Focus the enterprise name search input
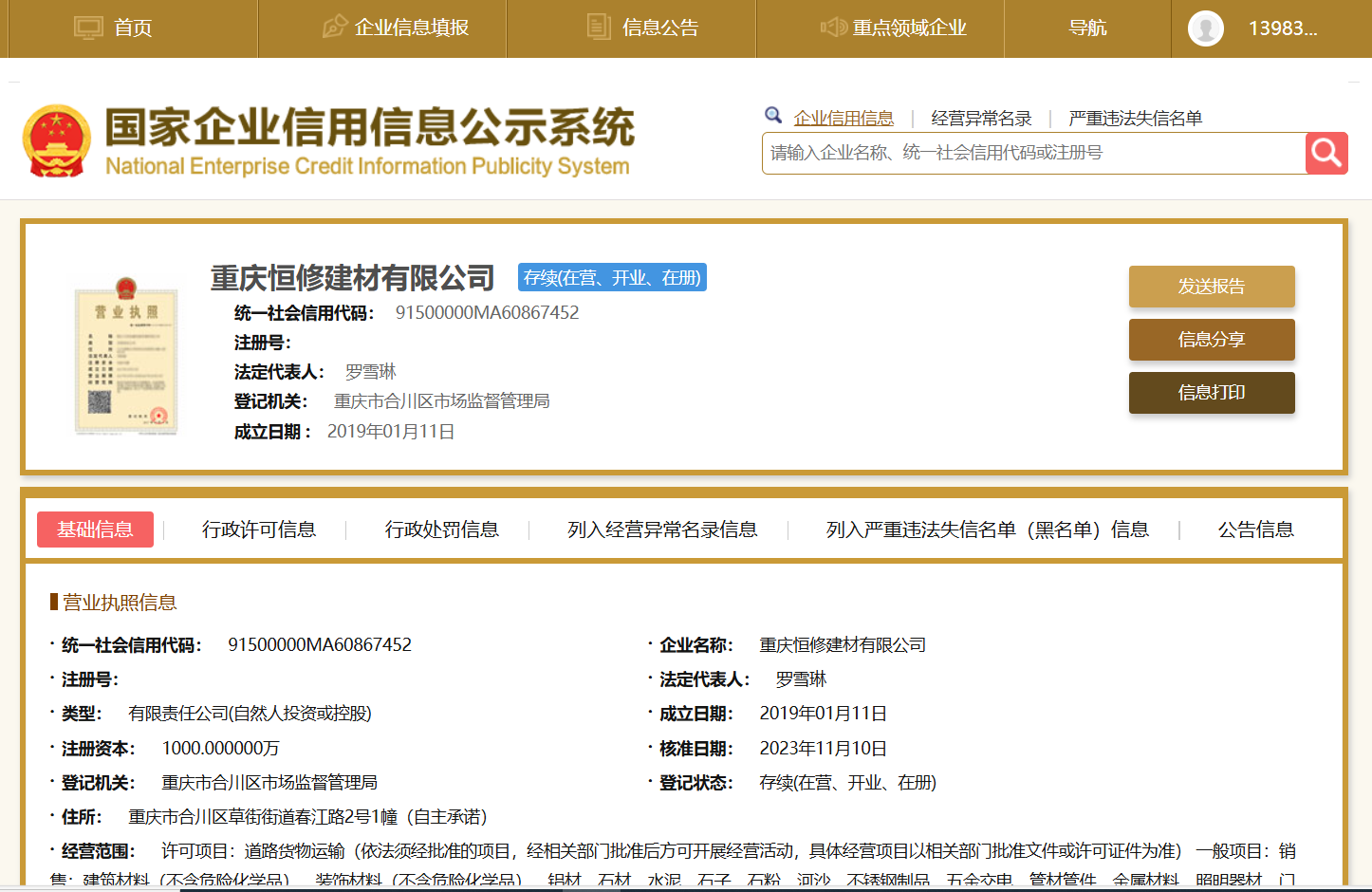Image resolution: width=1372 pixels, height=892 pixels. coord(1034,153)
